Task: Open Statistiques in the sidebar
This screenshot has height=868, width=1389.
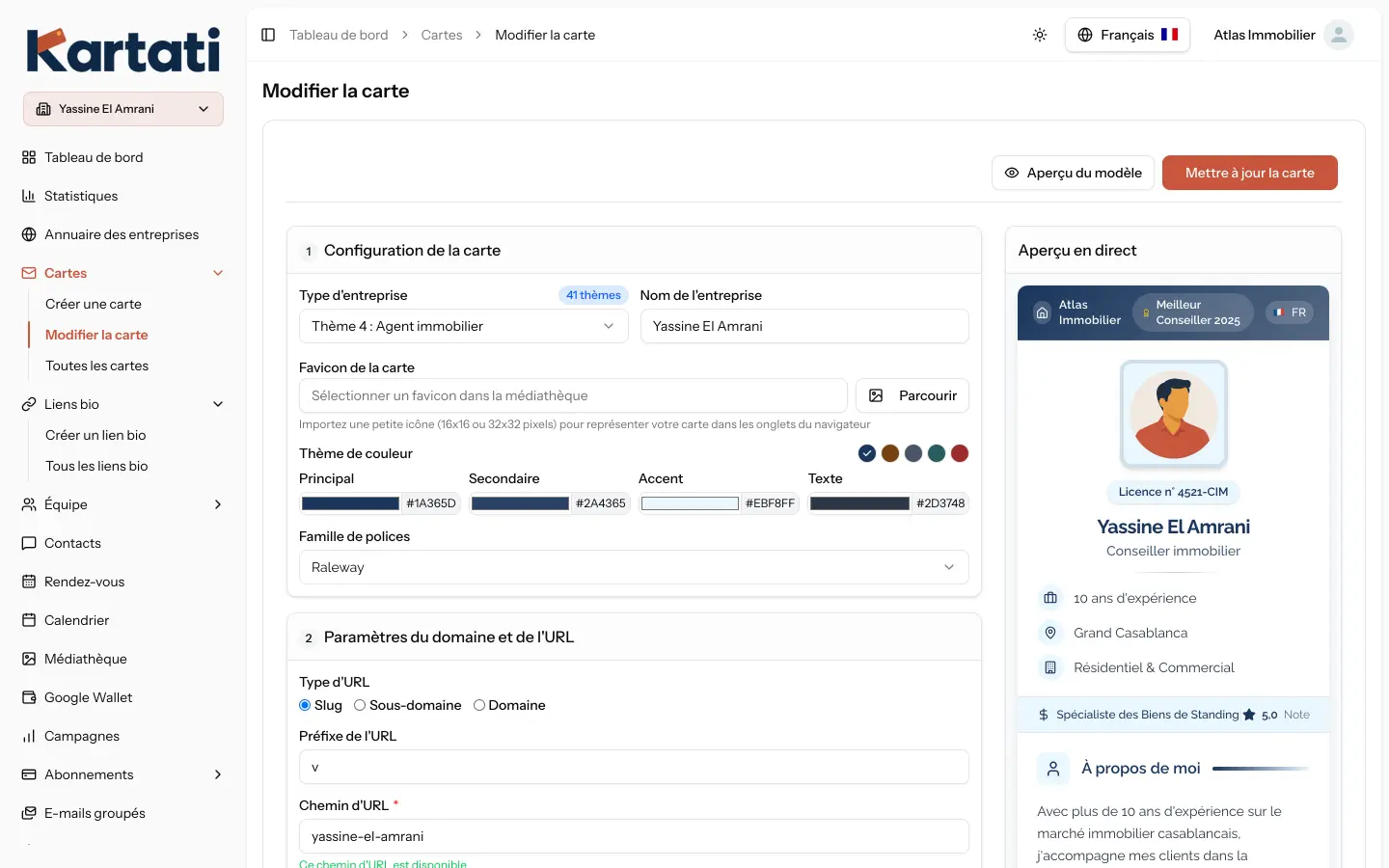Action: pos(123,196)
